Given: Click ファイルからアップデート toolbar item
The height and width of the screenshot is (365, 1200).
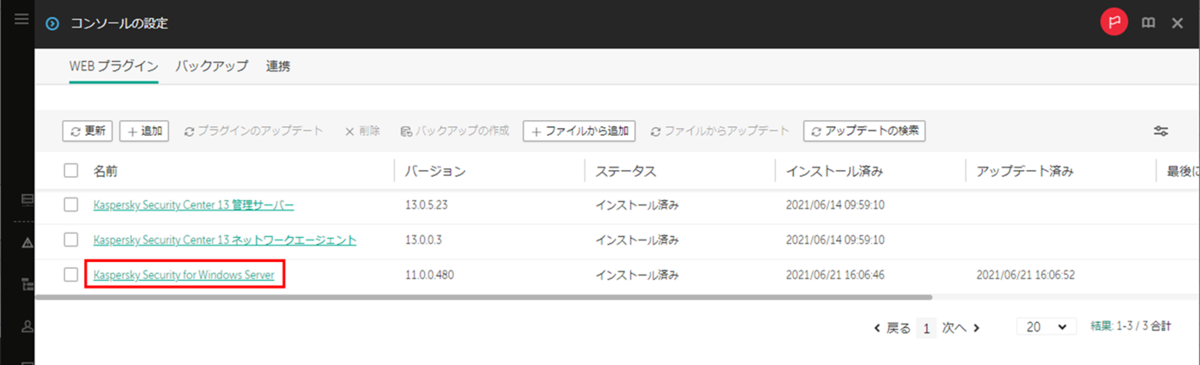Looking at the screenshot, I should (720, 131).
